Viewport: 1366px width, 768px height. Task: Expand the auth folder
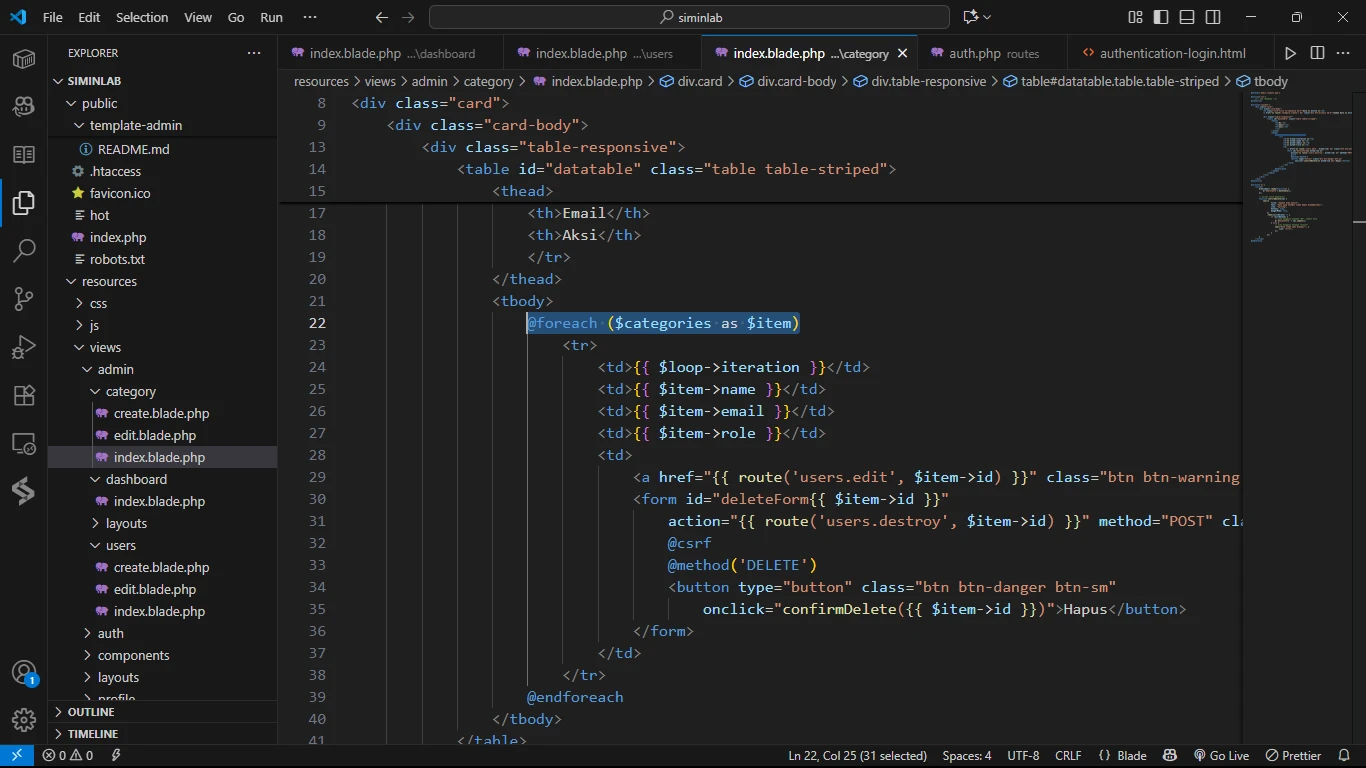coord(110,633)
